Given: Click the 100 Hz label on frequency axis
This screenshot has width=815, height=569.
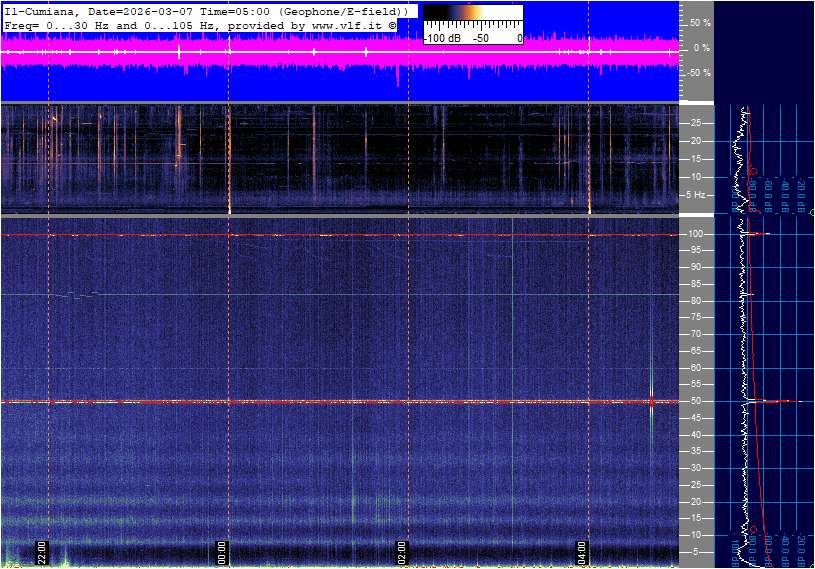Looking at the screenshot, I should [698, 234].
